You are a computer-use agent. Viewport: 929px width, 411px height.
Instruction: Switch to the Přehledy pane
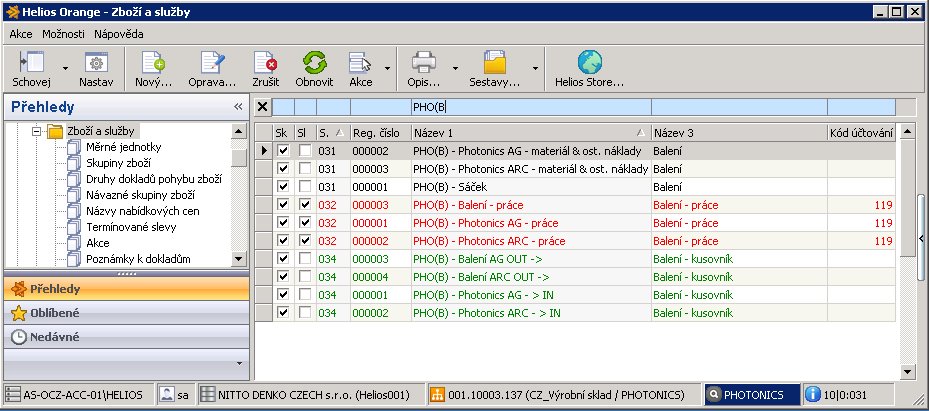tap(127, 290)
